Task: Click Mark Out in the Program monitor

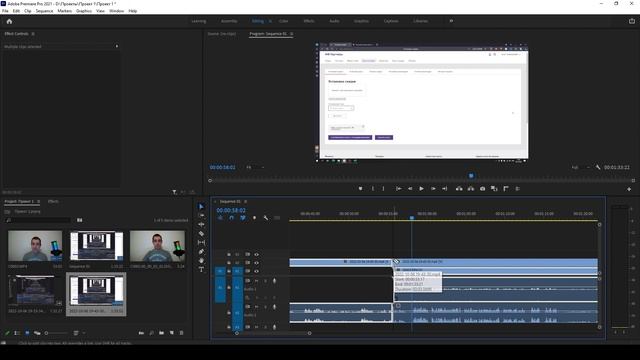Action: tap(383, 189)
